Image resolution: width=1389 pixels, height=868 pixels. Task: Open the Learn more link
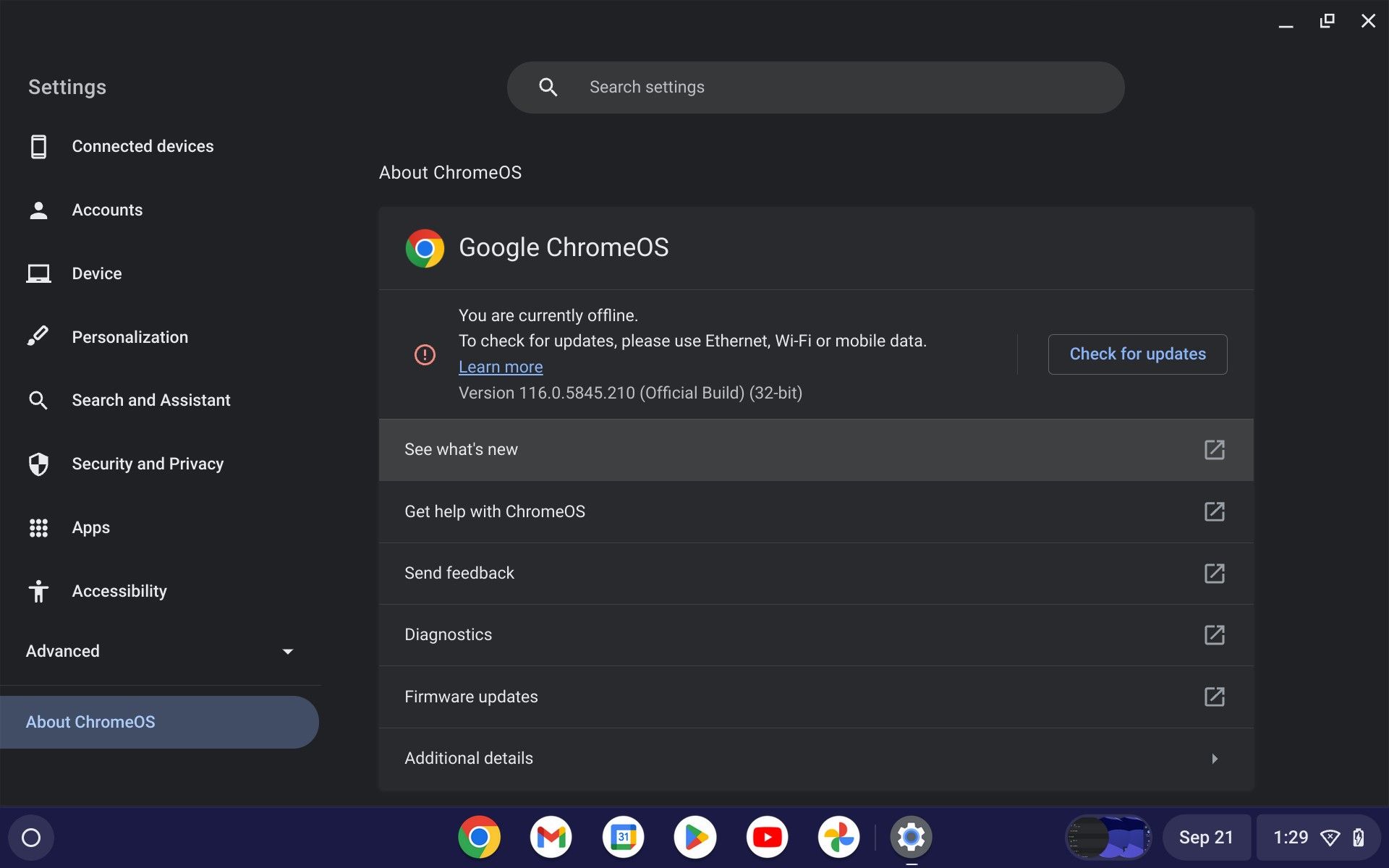[500, 367]
